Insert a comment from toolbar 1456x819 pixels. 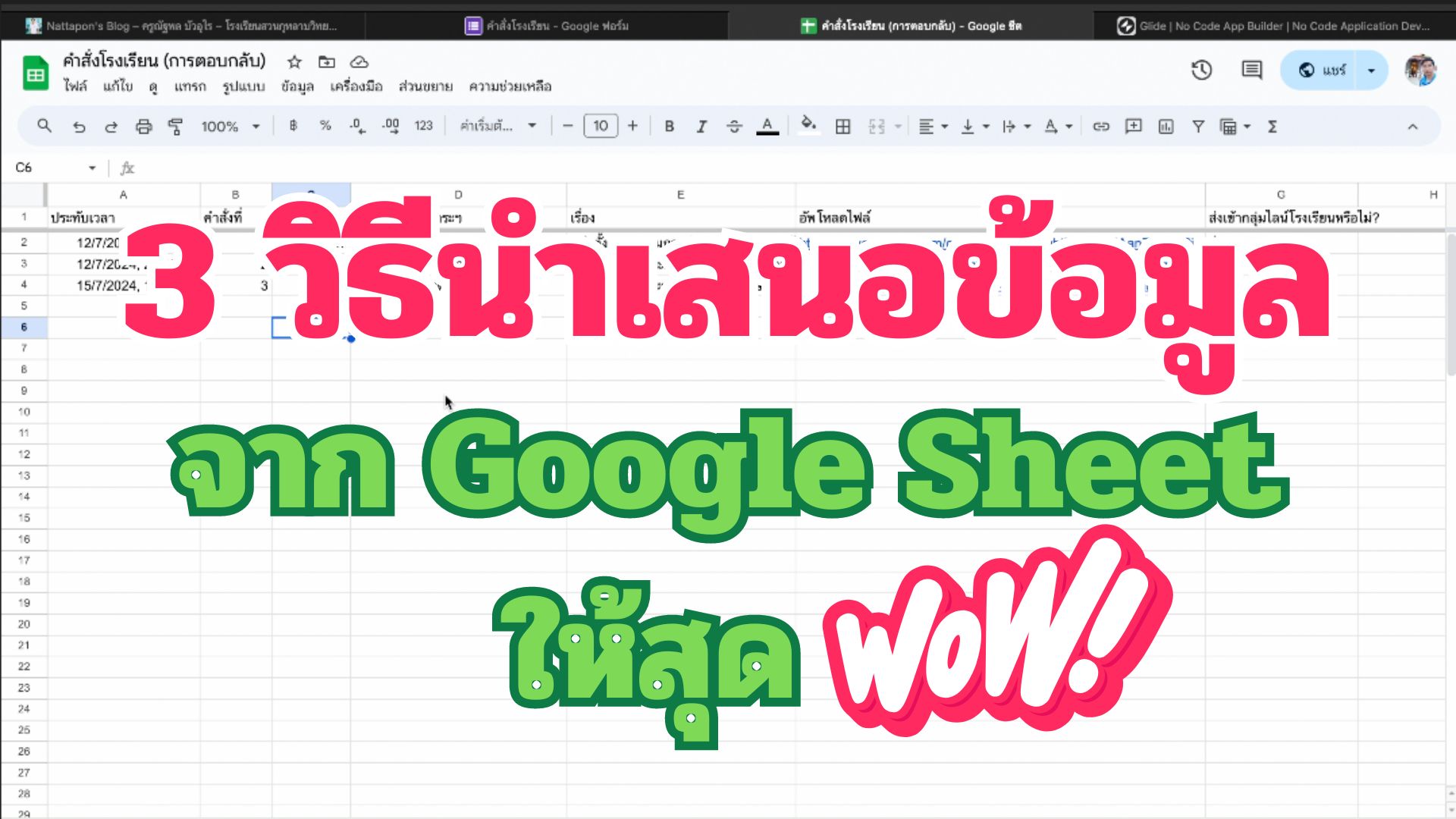click(x=1133, y=126)
